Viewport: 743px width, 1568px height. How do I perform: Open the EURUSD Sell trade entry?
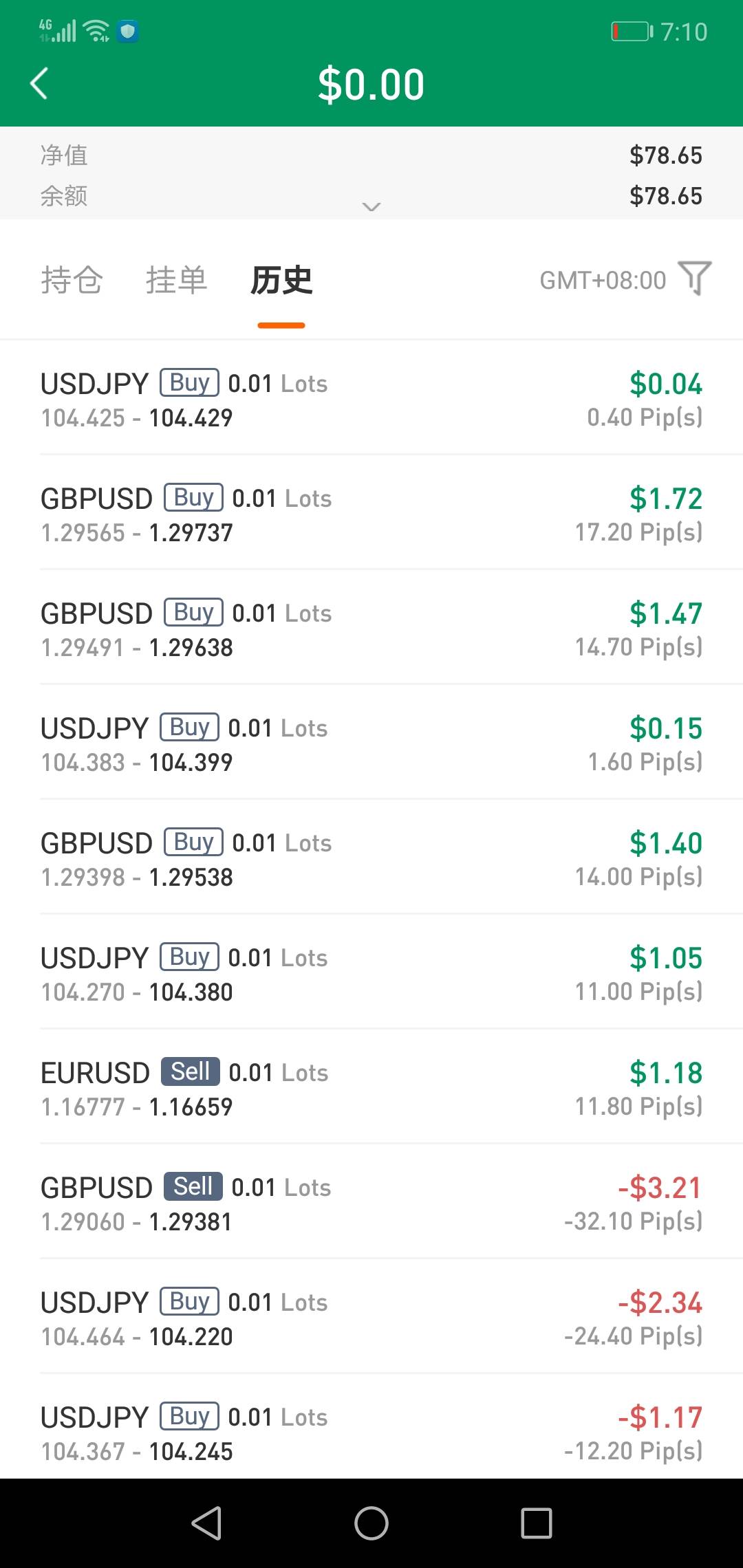[x=371, y=1088]
